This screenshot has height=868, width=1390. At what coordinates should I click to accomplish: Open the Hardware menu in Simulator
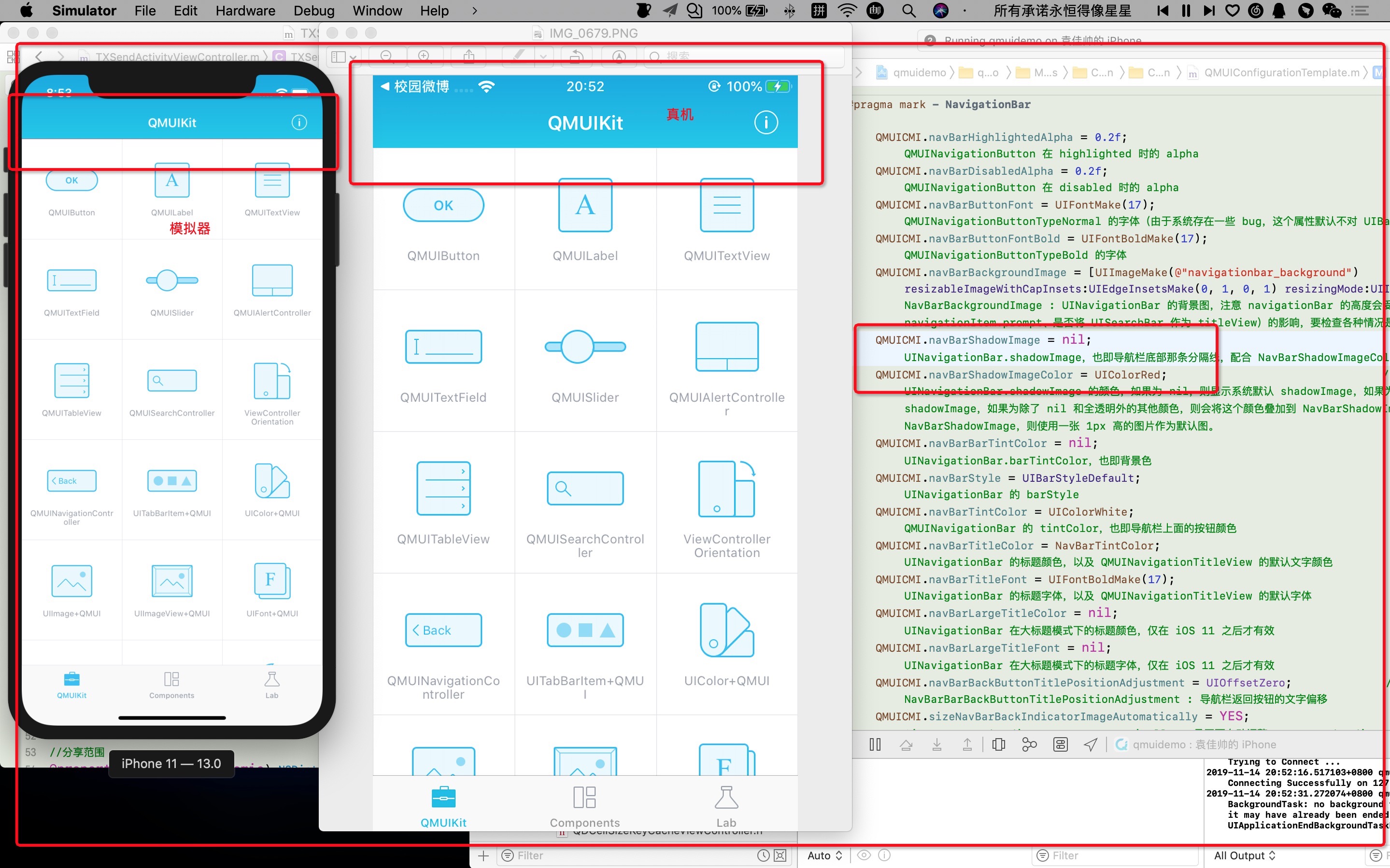(245, 10)
